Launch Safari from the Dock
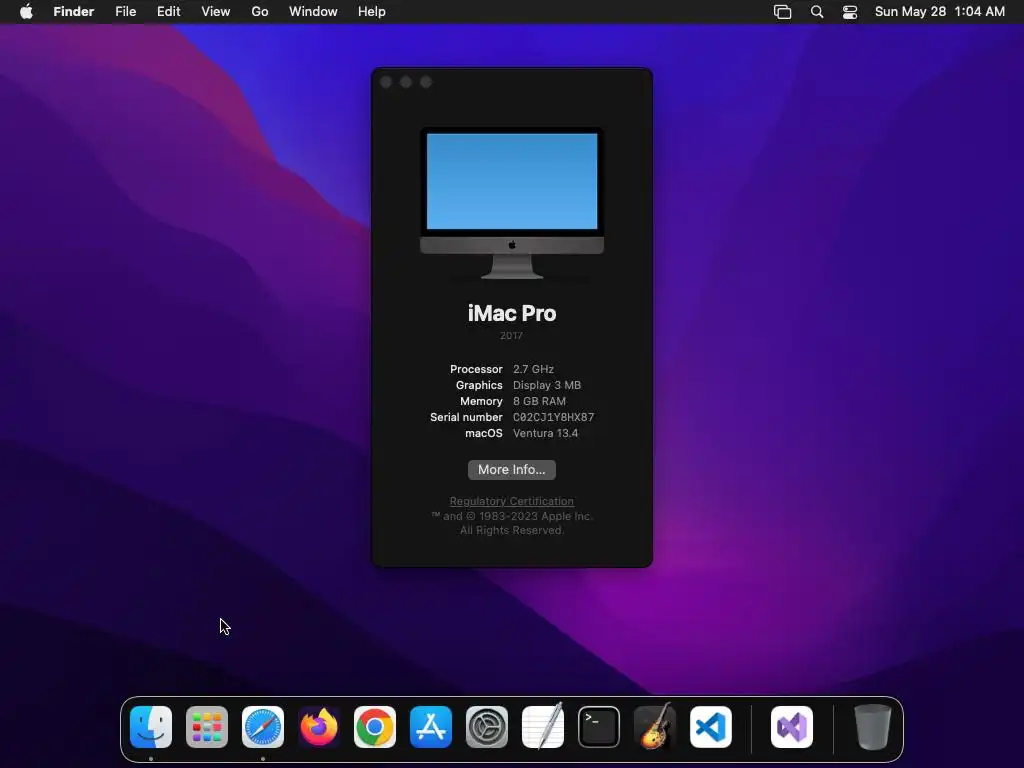 tap(263, 727)
